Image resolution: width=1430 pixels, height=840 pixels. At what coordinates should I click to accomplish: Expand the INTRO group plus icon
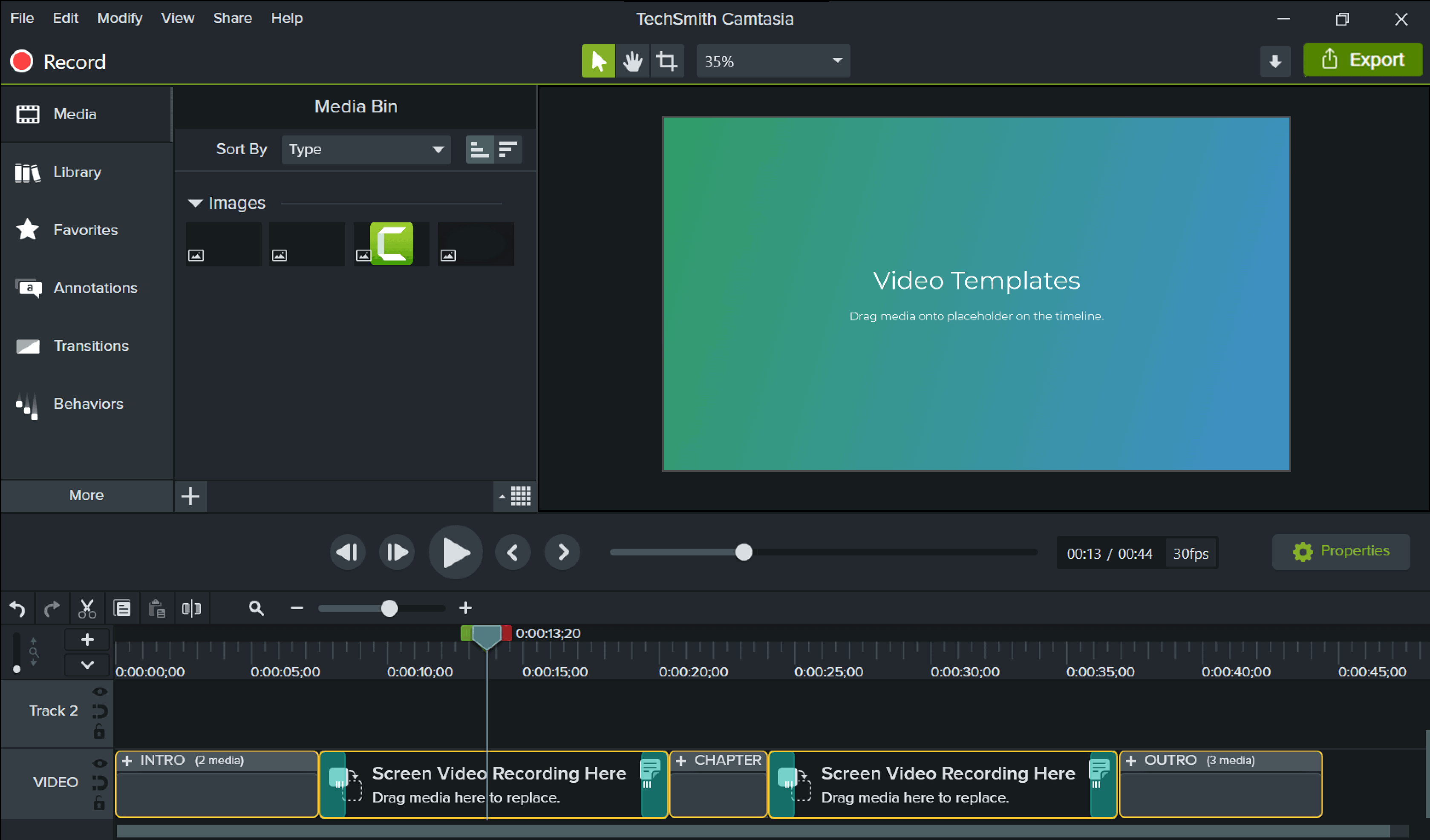127,761
